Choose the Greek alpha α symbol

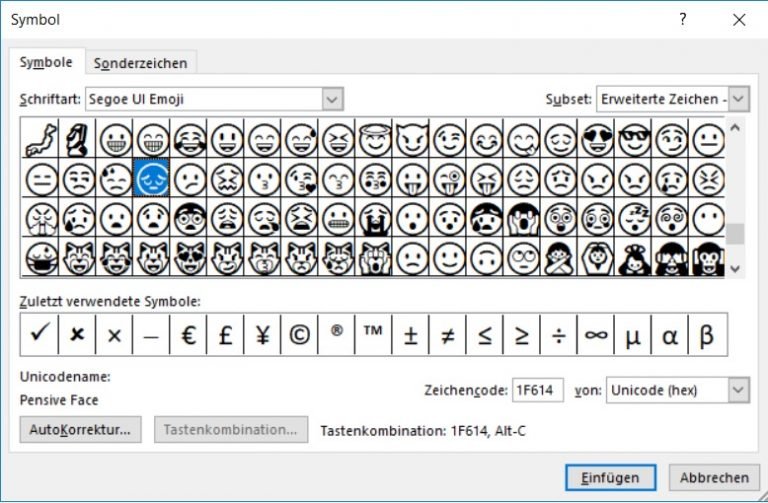click(670, 335)
